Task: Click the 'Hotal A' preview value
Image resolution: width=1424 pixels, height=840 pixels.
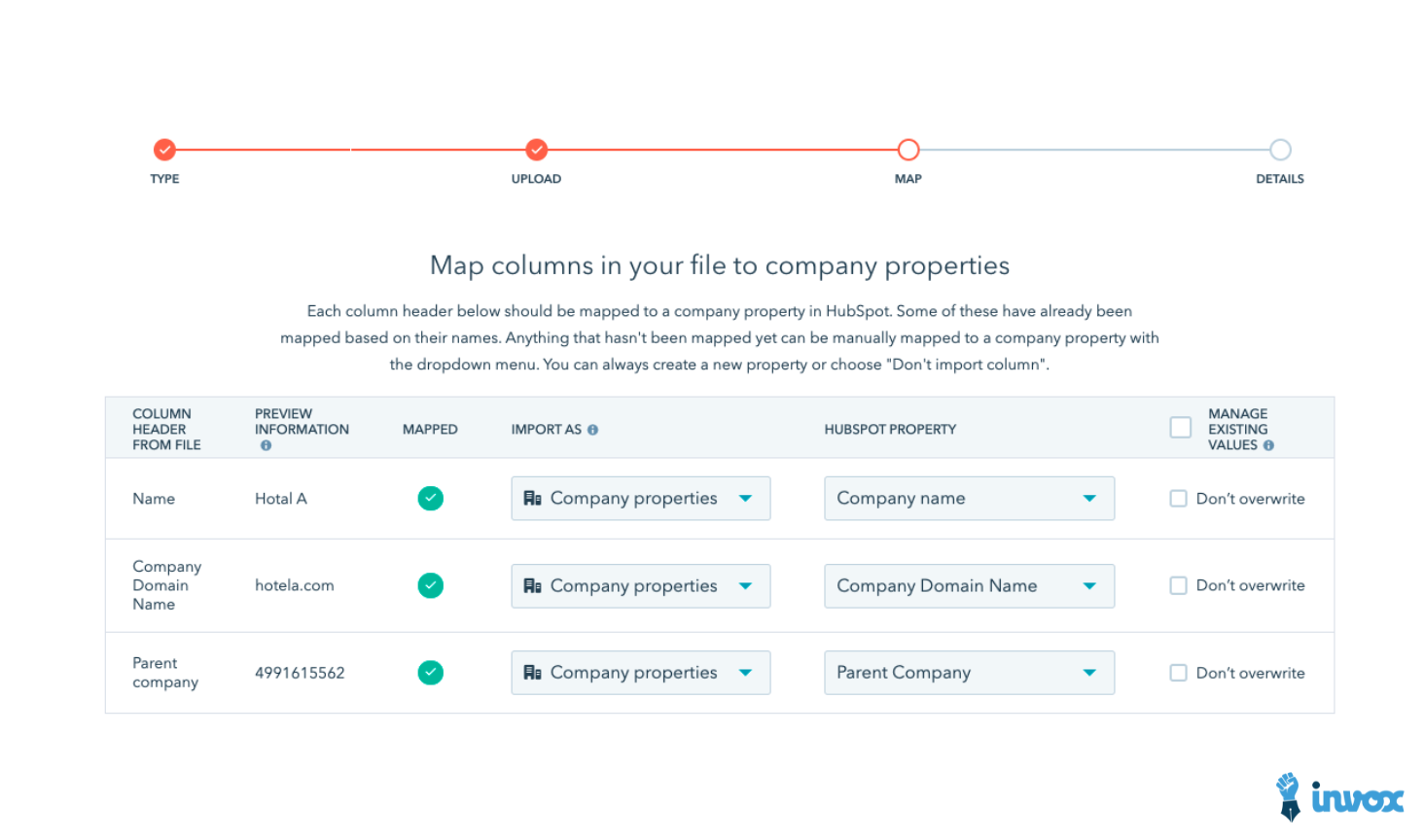Action: 280,499
